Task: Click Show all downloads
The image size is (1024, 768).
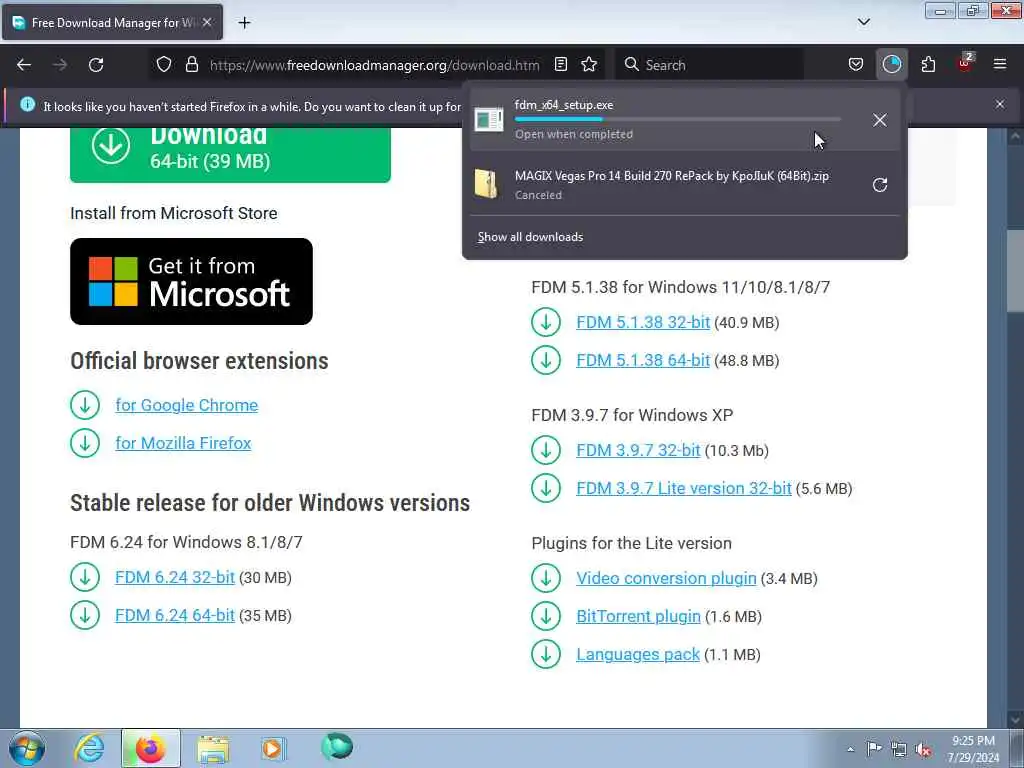Action: click(x=530, y=237)
